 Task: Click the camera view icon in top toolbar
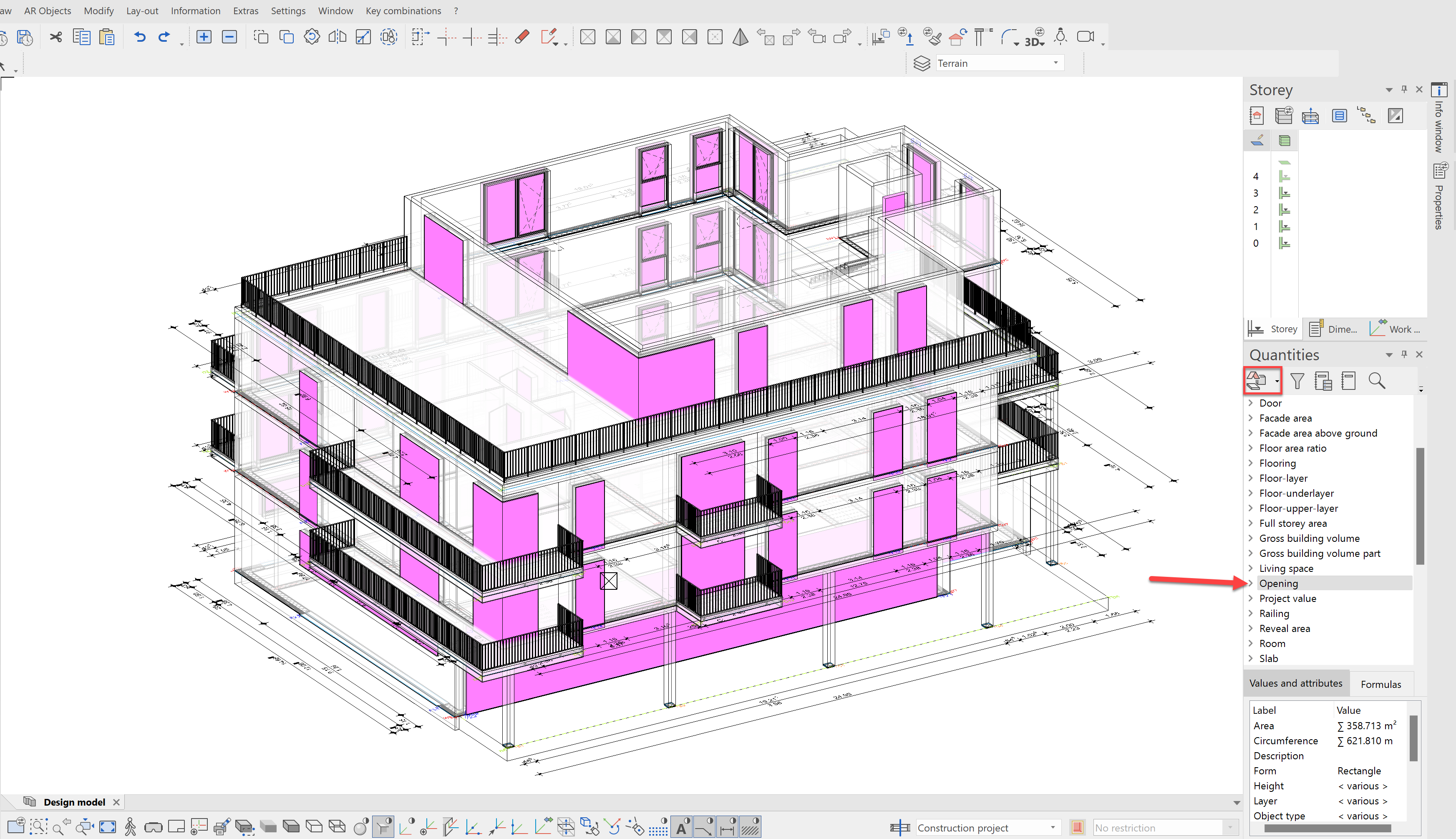1086,37
